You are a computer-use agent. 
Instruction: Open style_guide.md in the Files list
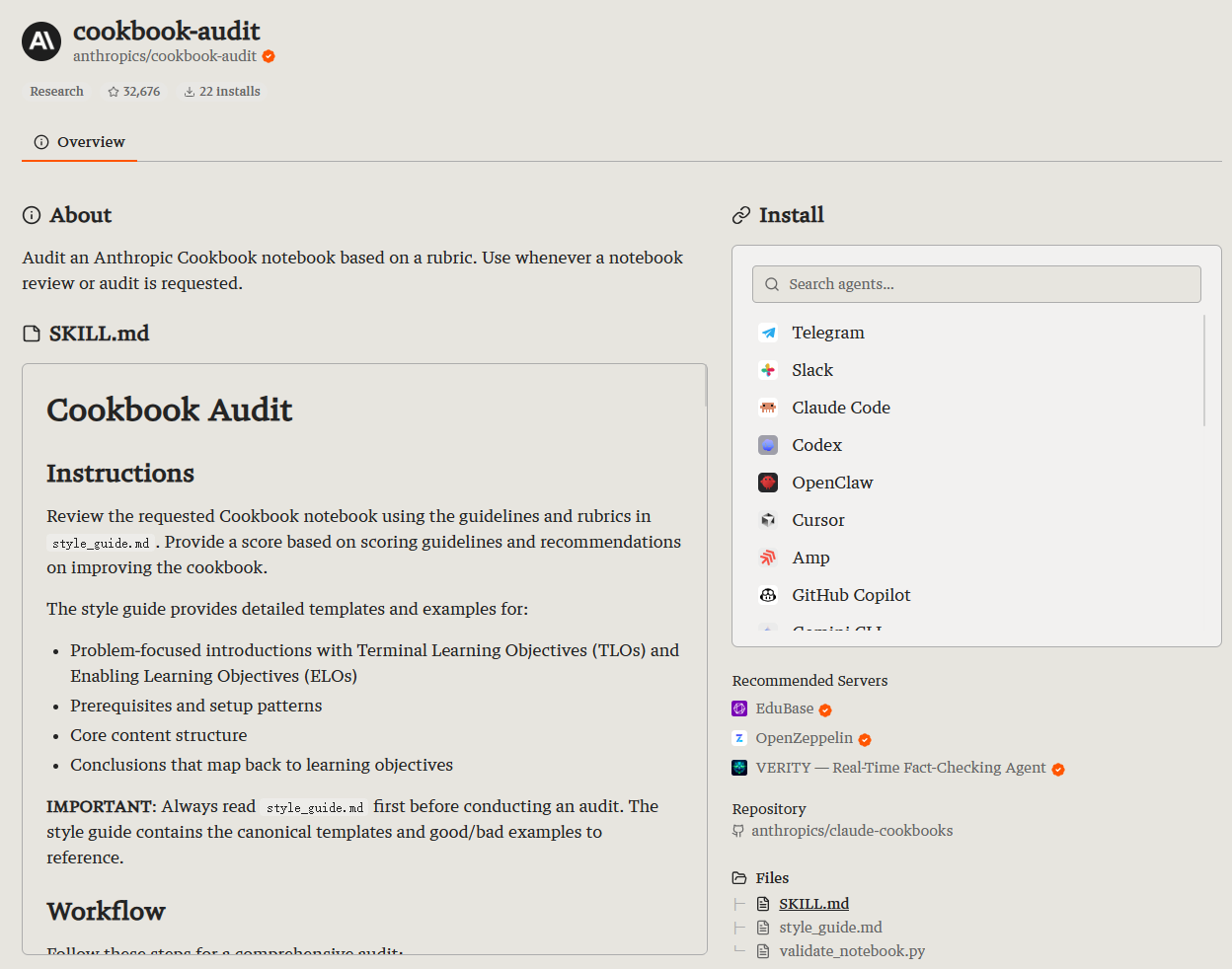coord(830,928)
